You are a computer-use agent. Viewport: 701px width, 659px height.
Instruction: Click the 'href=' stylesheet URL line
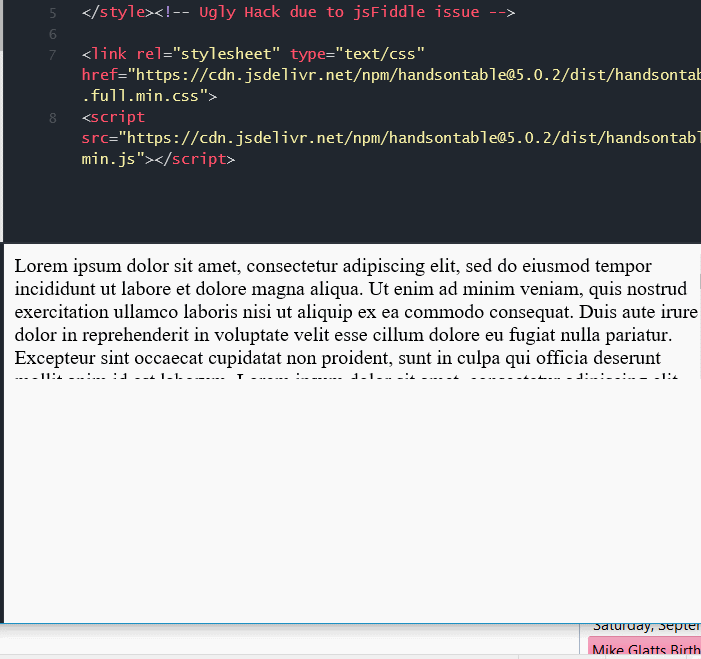(x=391, y=75)
